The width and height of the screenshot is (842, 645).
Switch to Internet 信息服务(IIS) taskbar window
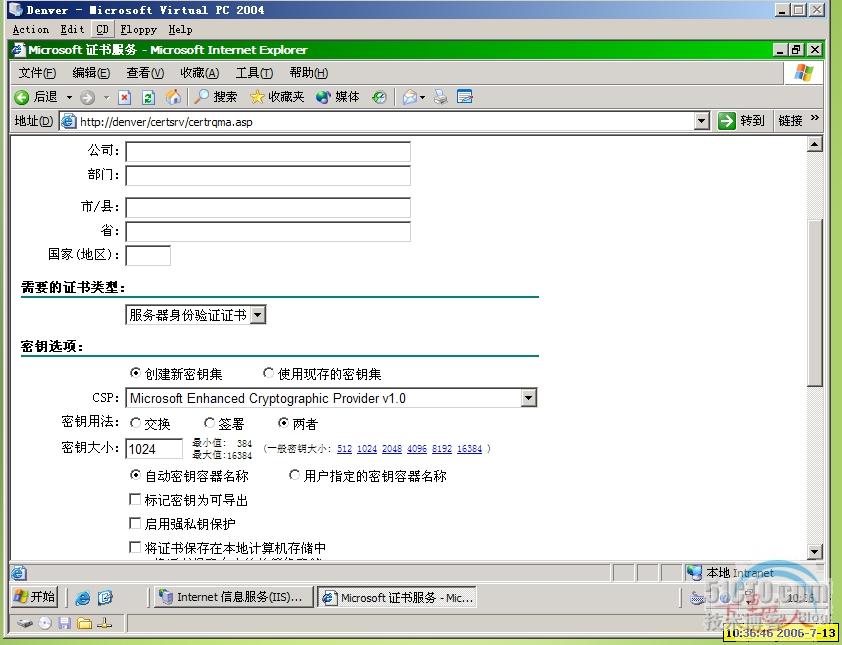coord(233,597)
